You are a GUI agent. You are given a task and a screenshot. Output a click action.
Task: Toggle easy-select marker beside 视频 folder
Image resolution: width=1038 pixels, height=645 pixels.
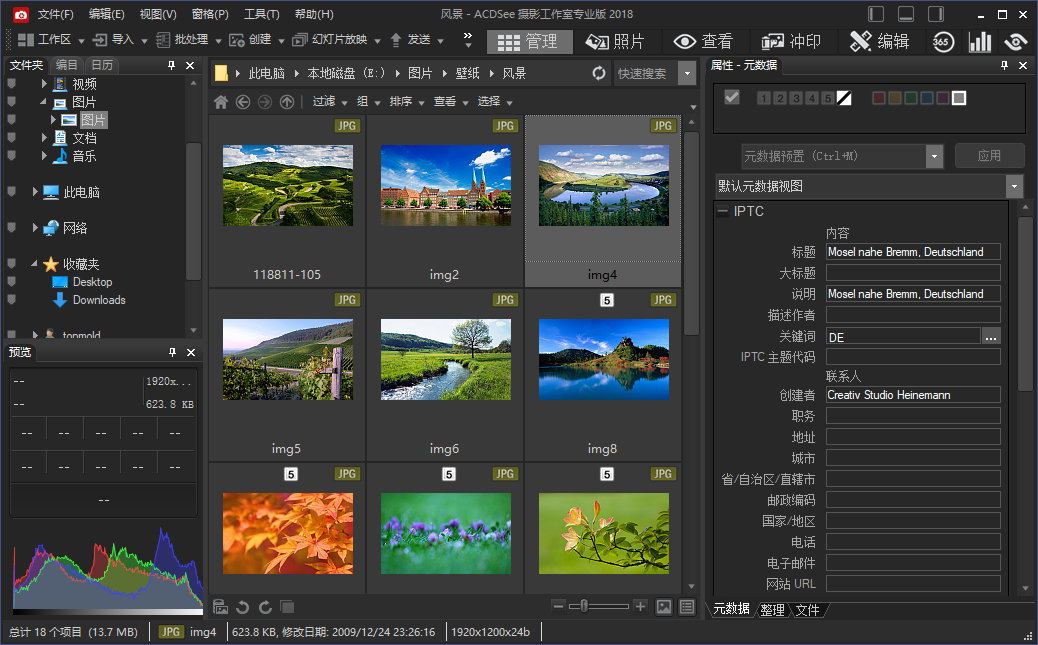point(11,84)
